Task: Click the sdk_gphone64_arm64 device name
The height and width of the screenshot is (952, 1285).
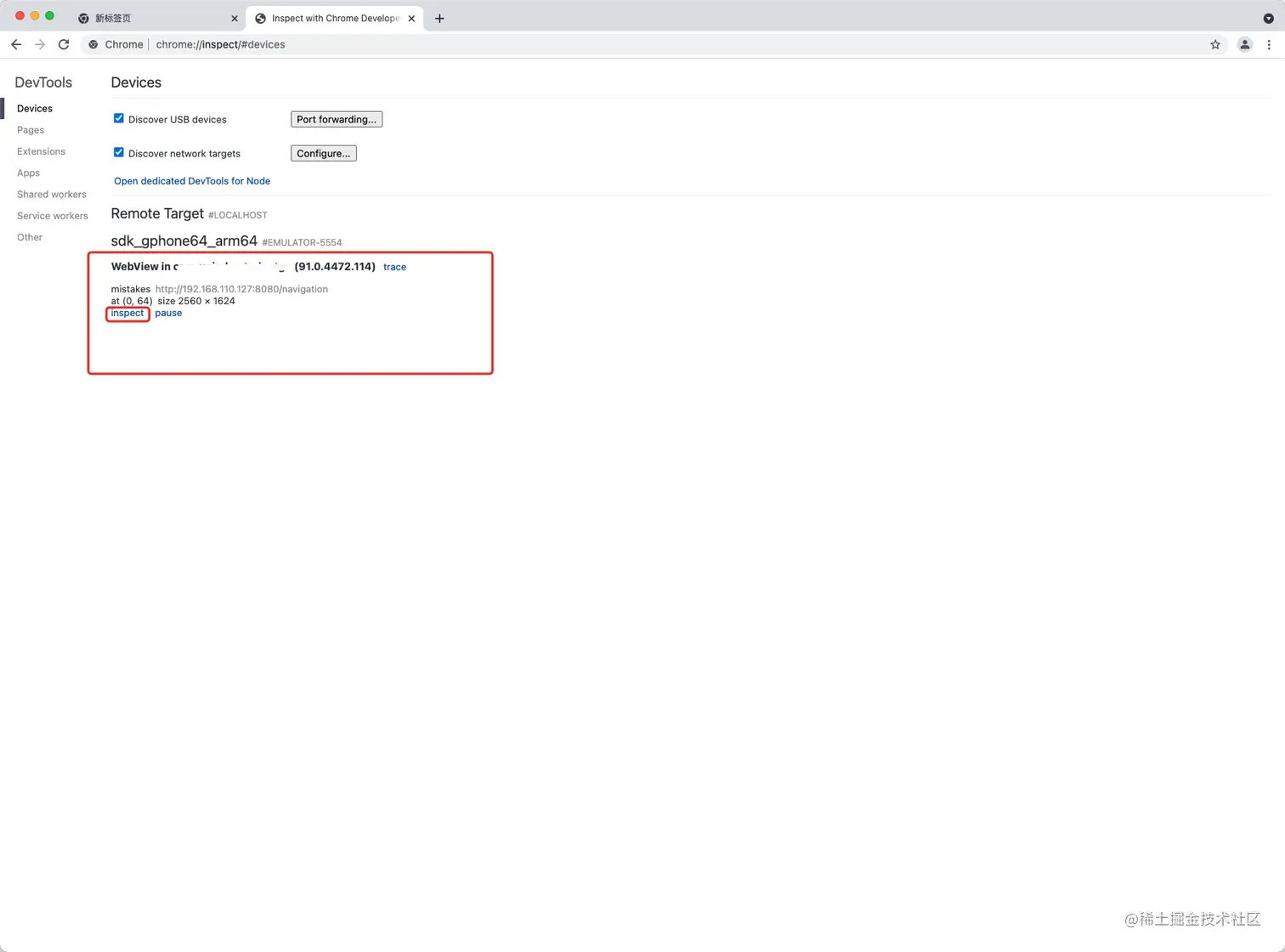Action: click(184, 241)
